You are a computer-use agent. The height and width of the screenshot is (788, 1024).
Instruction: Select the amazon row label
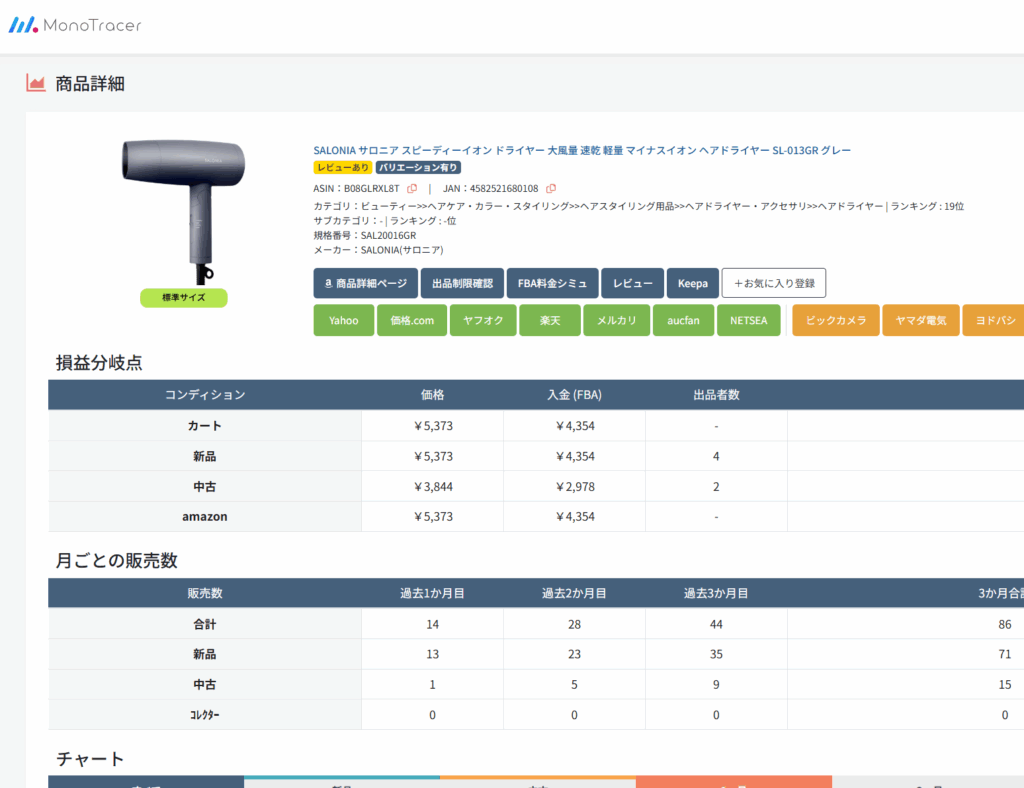point(205,516)
